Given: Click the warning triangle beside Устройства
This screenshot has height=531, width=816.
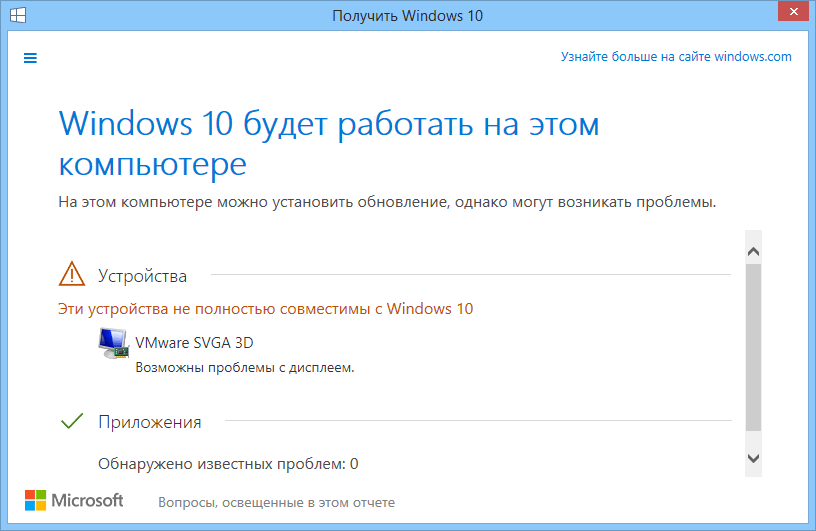Looking at the screenshot, I should 72,274.
